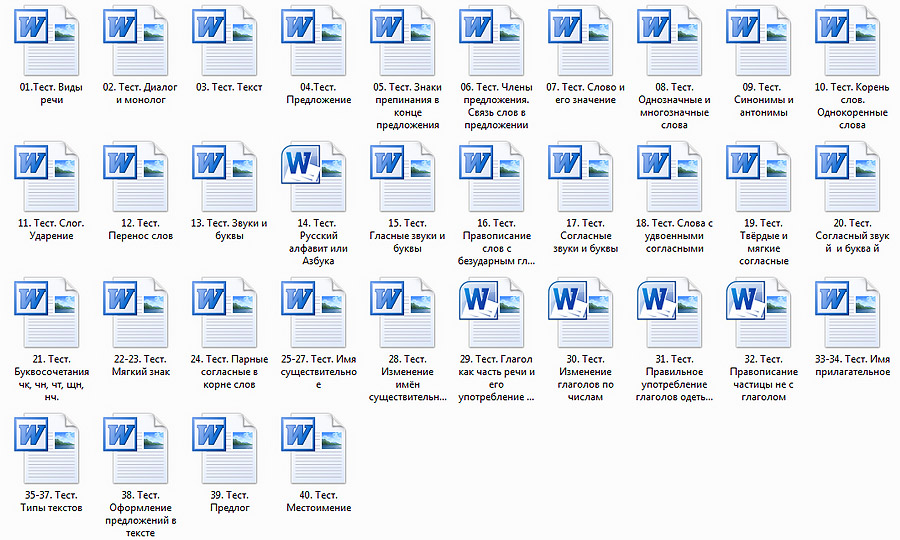Click the file name '20. Тест. Согласный звук й и буква й'
Screen dimensions: 900x540
852,236
